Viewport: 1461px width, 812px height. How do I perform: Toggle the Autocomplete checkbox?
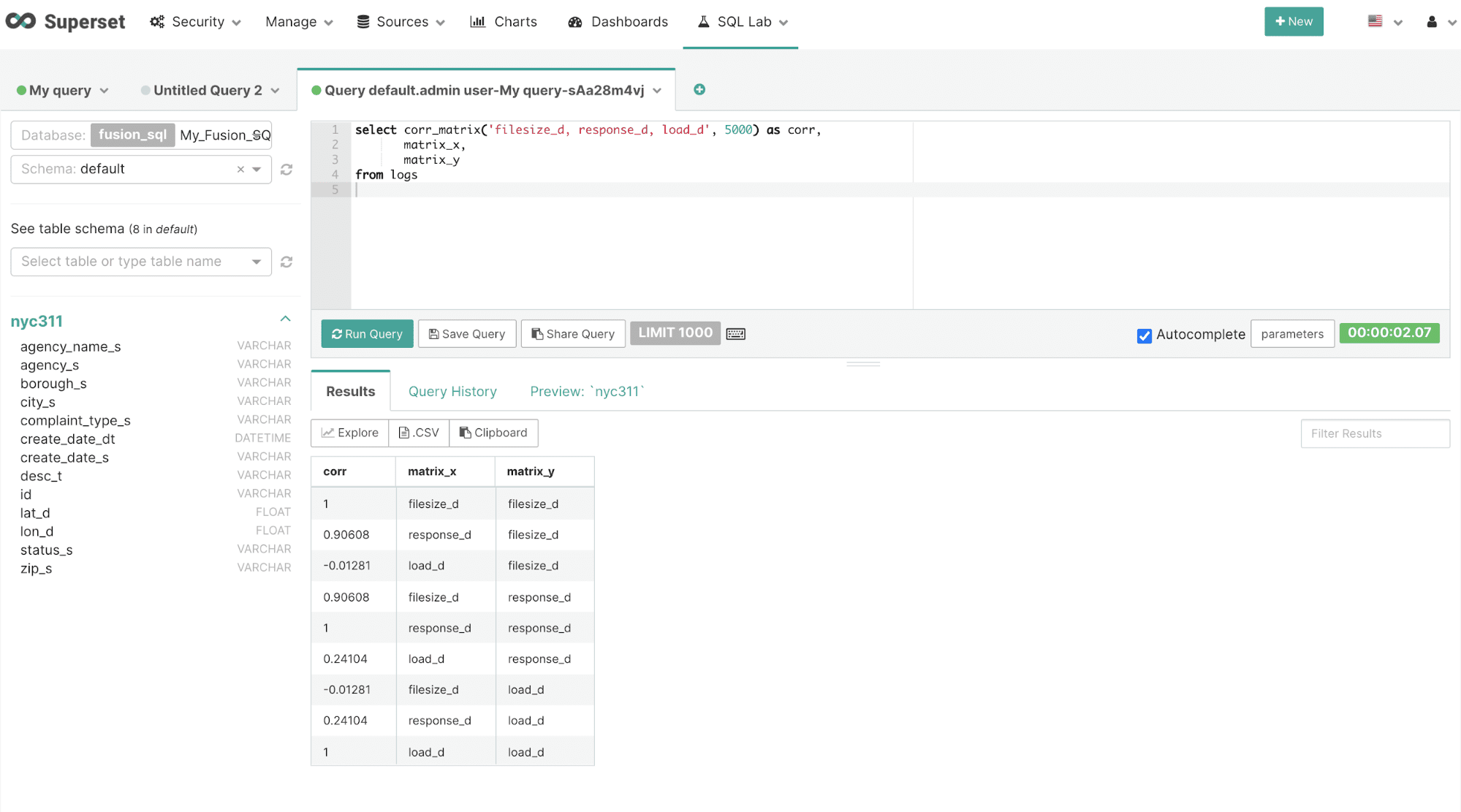tap(1145, 335)
